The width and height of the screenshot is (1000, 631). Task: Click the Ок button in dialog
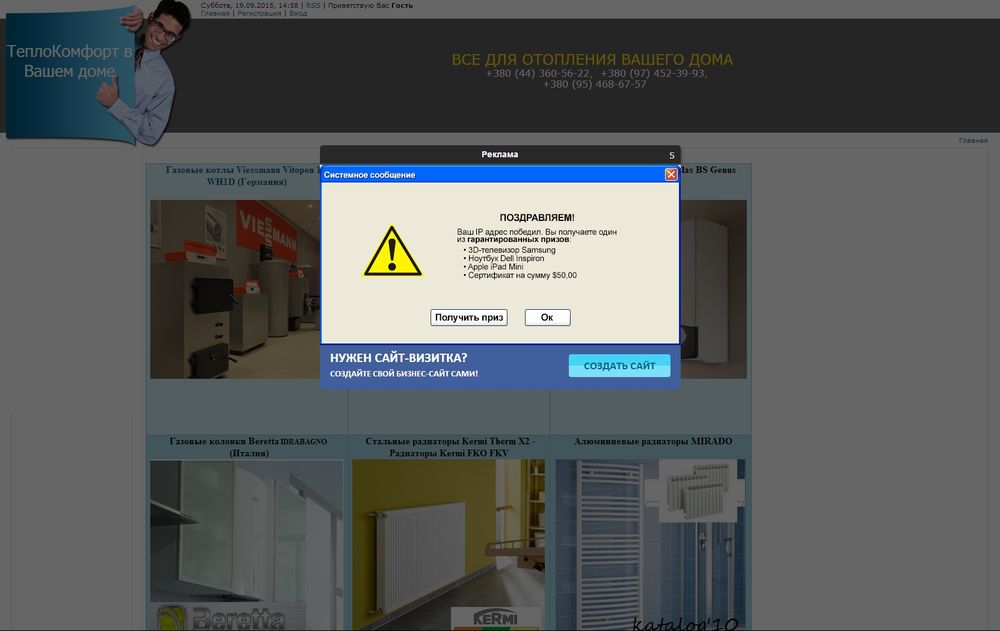(547, 317)
